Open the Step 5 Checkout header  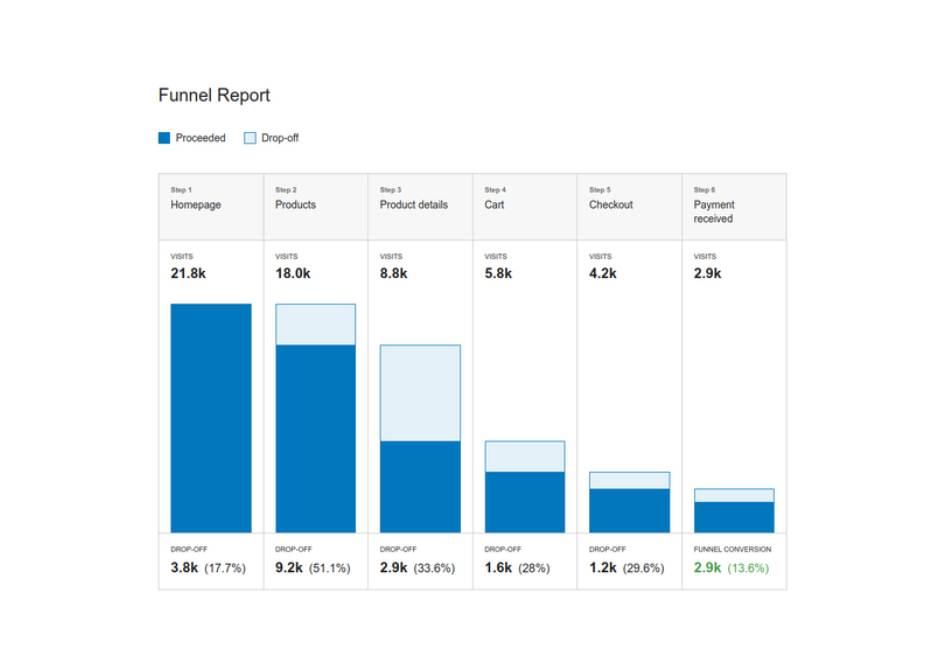coord(629,207)
